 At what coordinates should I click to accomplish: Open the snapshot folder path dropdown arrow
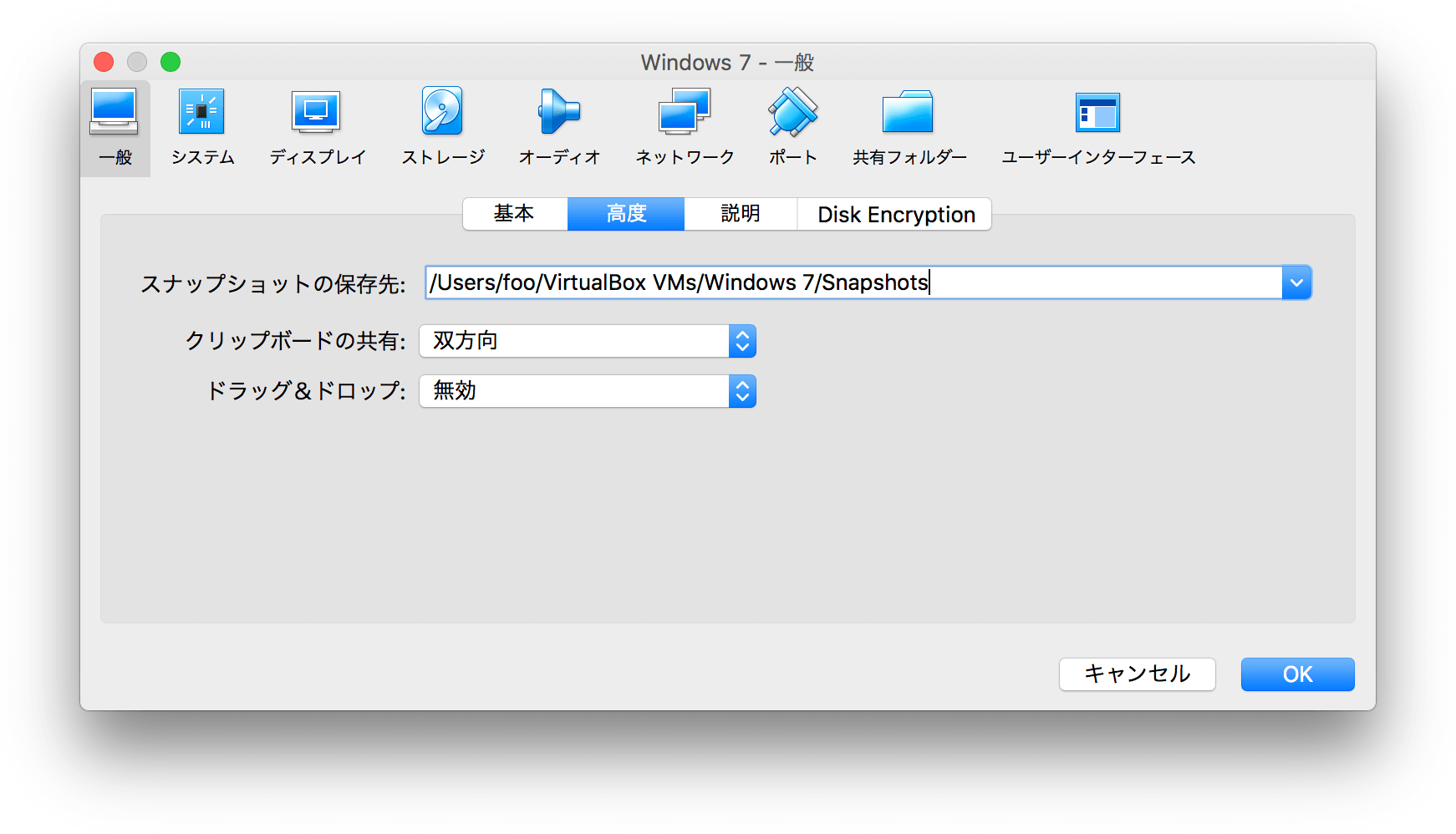[1296, 282]
